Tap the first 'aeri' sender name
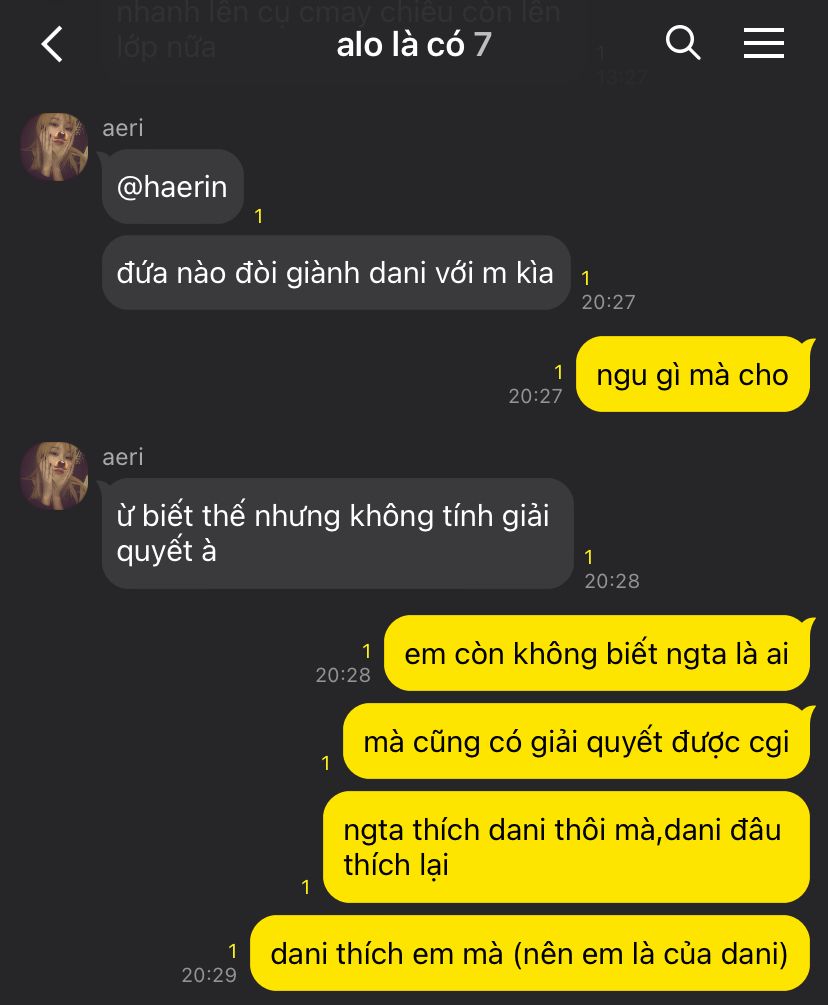 [x=122, y=128]
